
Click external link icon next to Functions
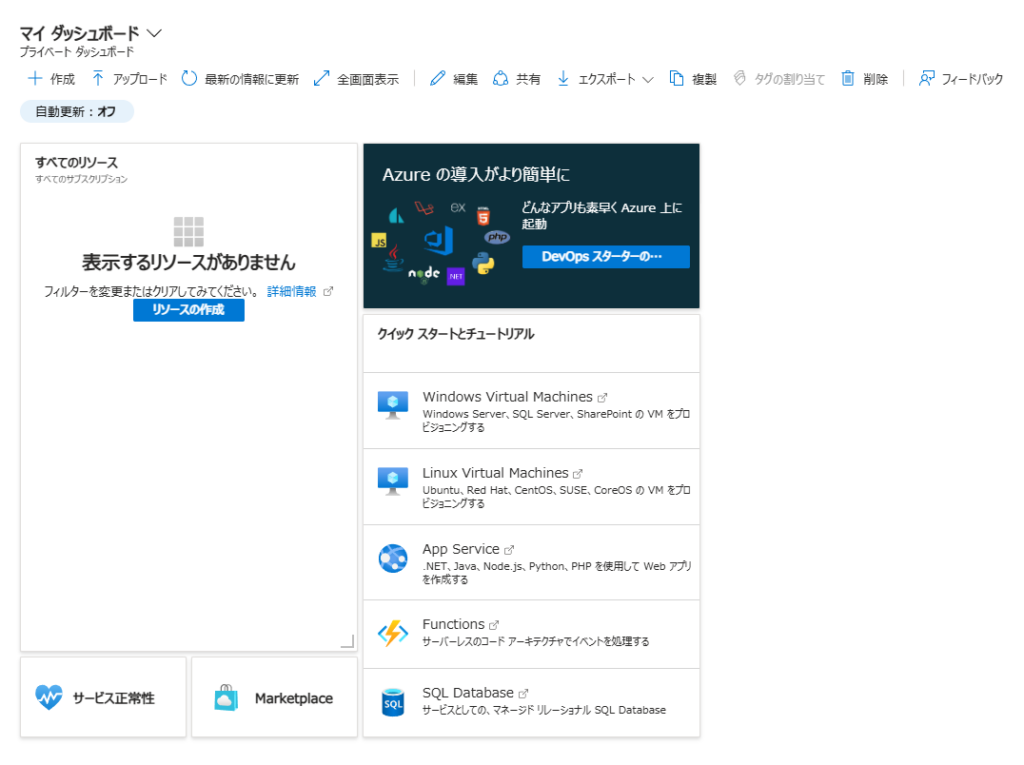coord(494,625)
